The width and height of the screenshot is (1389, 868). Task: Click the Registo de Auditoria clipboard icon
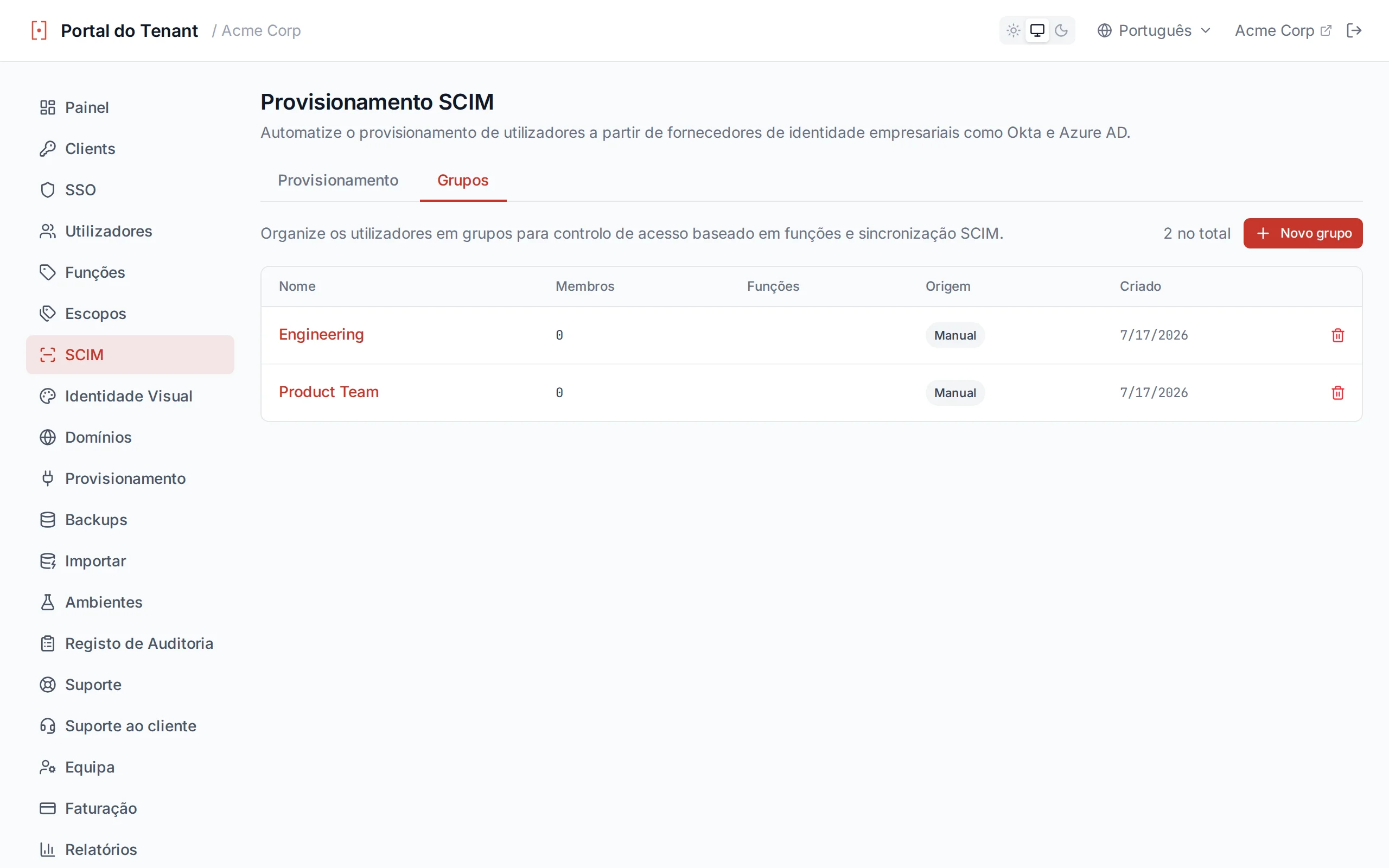(48, 643)
